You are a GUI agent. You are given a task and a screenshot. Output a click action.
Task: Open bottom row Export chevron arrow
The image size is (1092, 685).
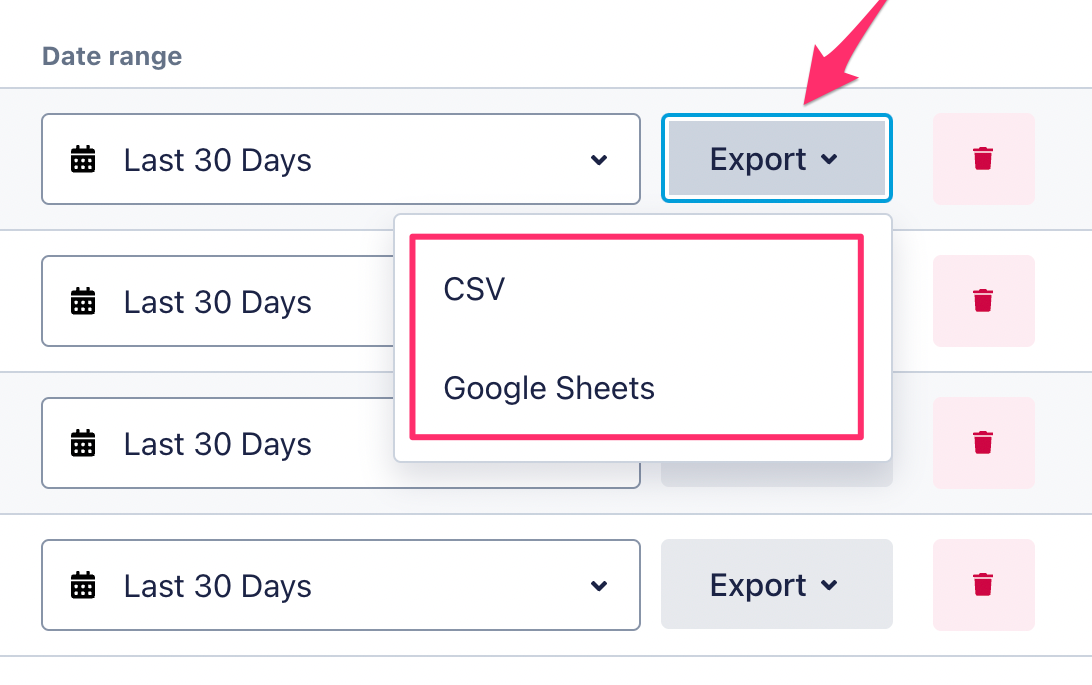pyautogui.click(x=829, y=586)
